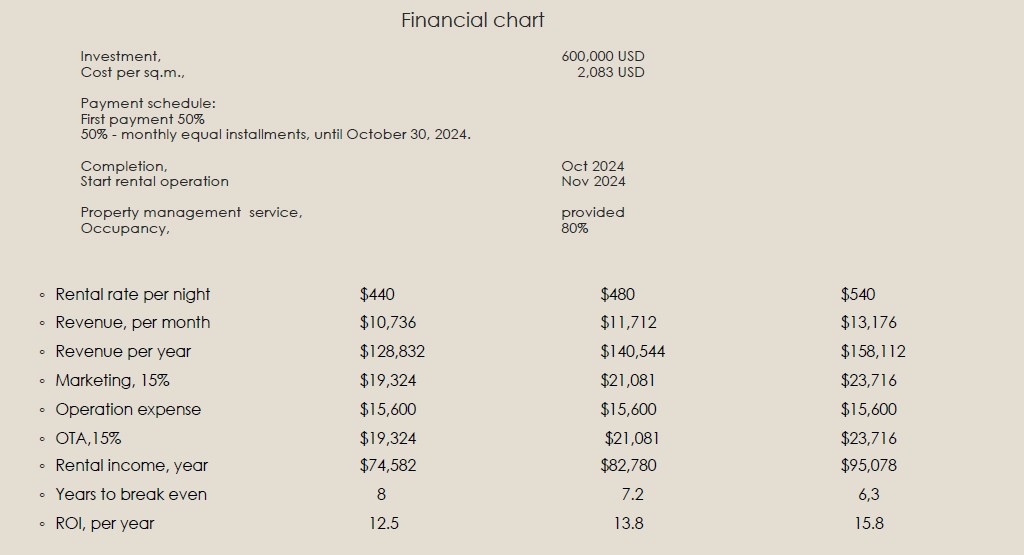
Task: Select the 2,083 USD cost value
Action: pyautogui.click(x=610, y=72)
